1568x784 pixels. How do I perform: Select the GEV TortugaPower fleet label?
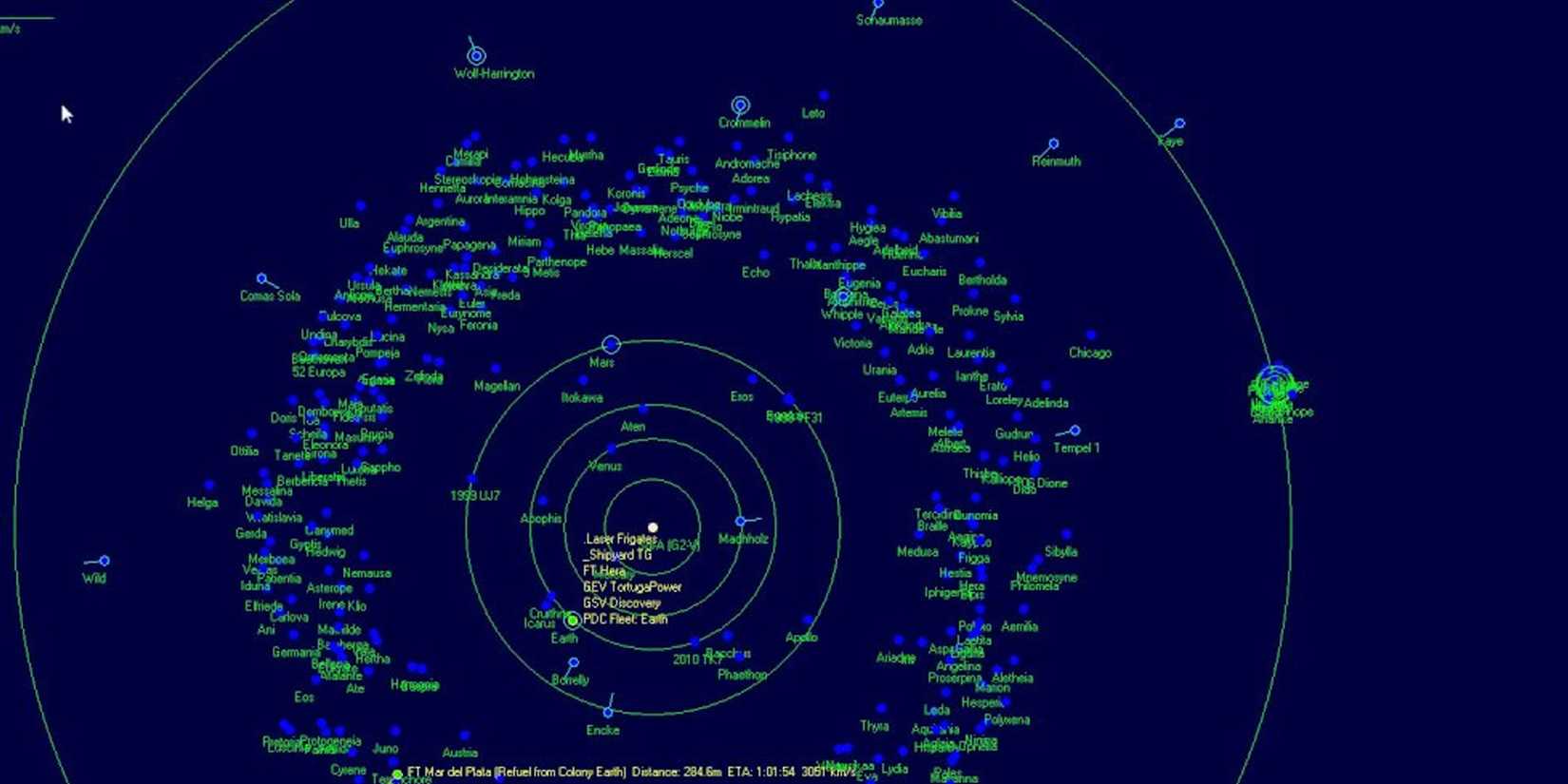[x=632, y=587]
